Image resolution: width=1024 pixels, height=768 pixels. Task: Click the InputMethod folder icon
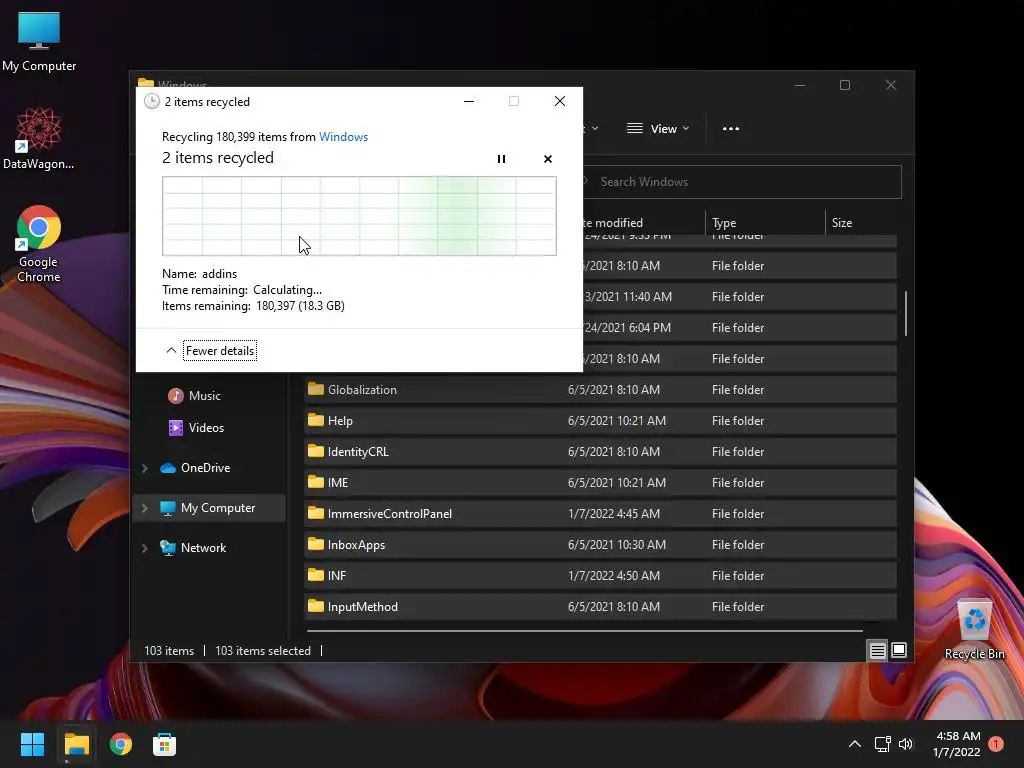tap(316, 606)
